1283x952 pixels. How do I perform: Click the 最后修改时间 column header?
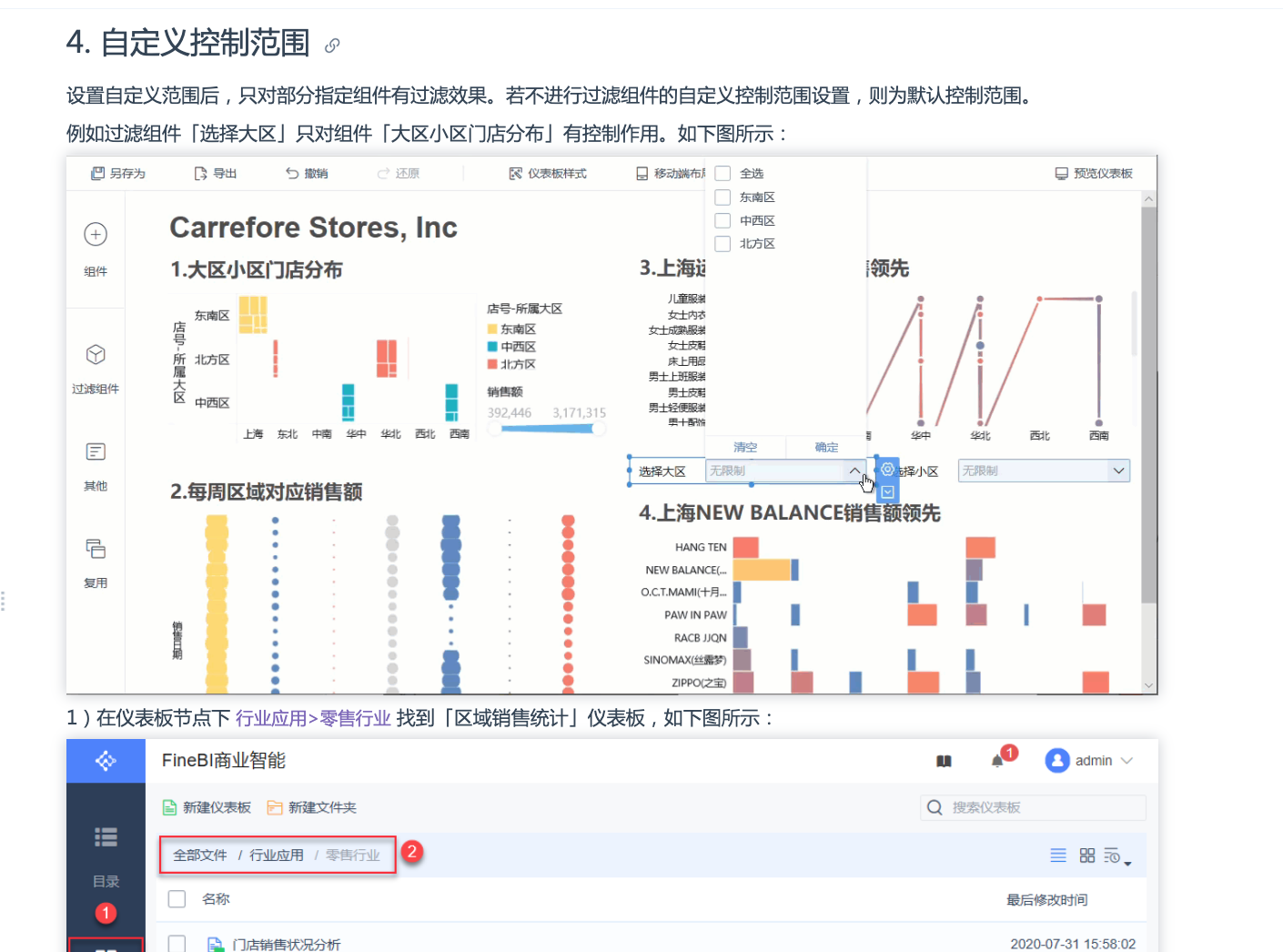click(x=1046, y=900)
